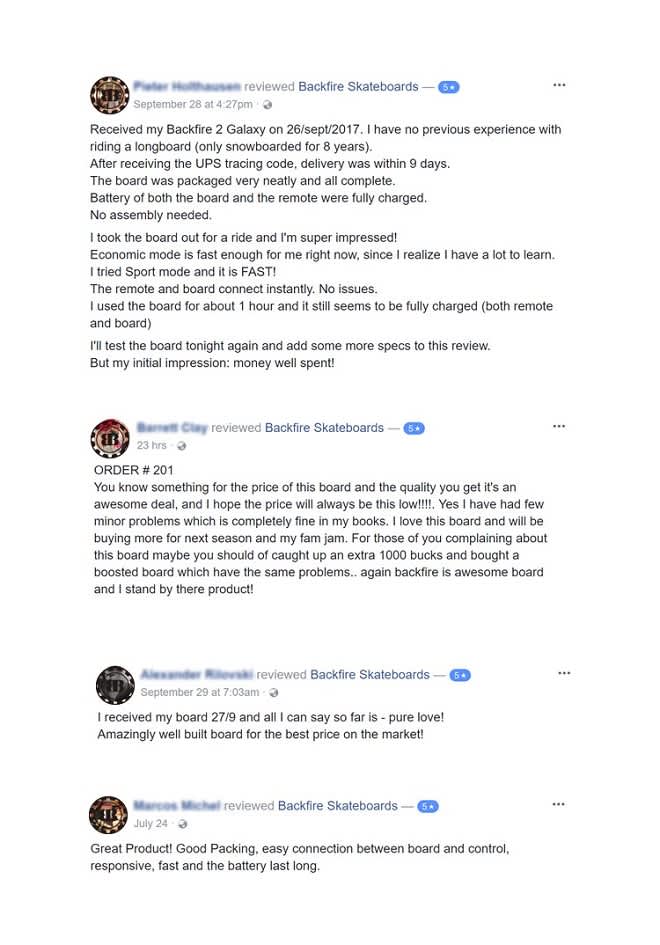Click the profile avatar of the first reviewer
This screenshot has width=660, height=945.
[110, 95]
